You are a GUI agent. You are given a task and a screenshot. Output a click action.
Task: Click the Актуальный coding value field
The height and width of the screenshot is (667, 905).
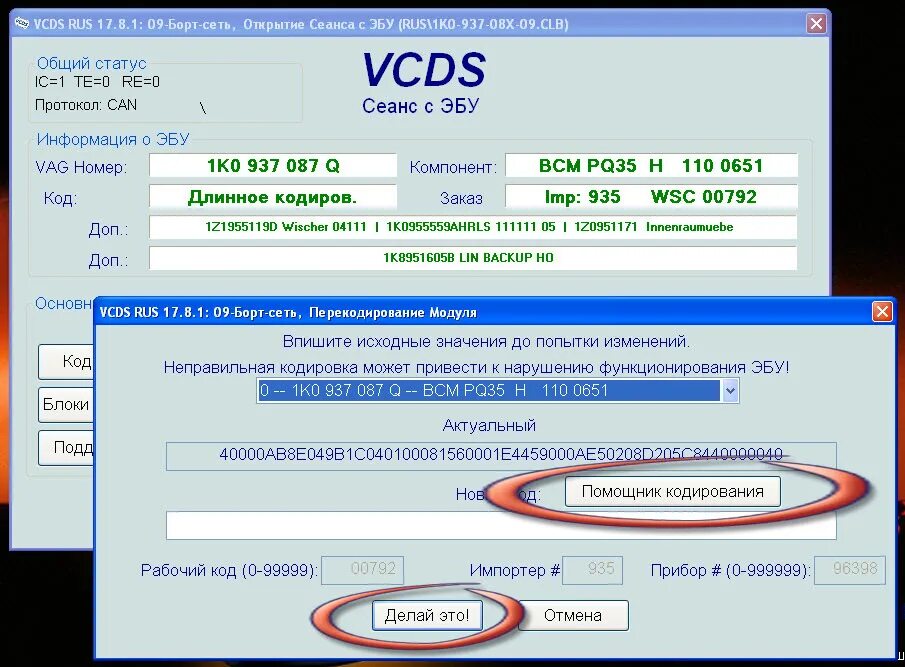[501, 456]
